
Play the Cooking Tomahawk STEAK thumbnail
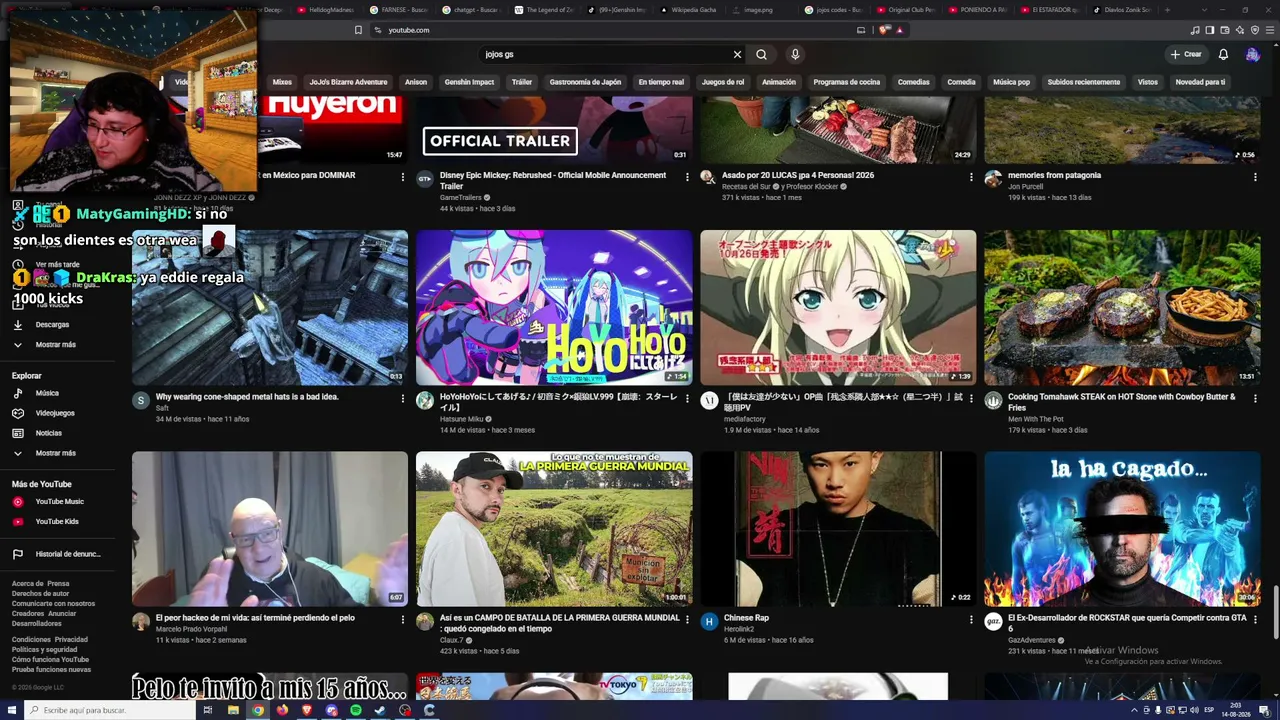(x=1122, y=308)
